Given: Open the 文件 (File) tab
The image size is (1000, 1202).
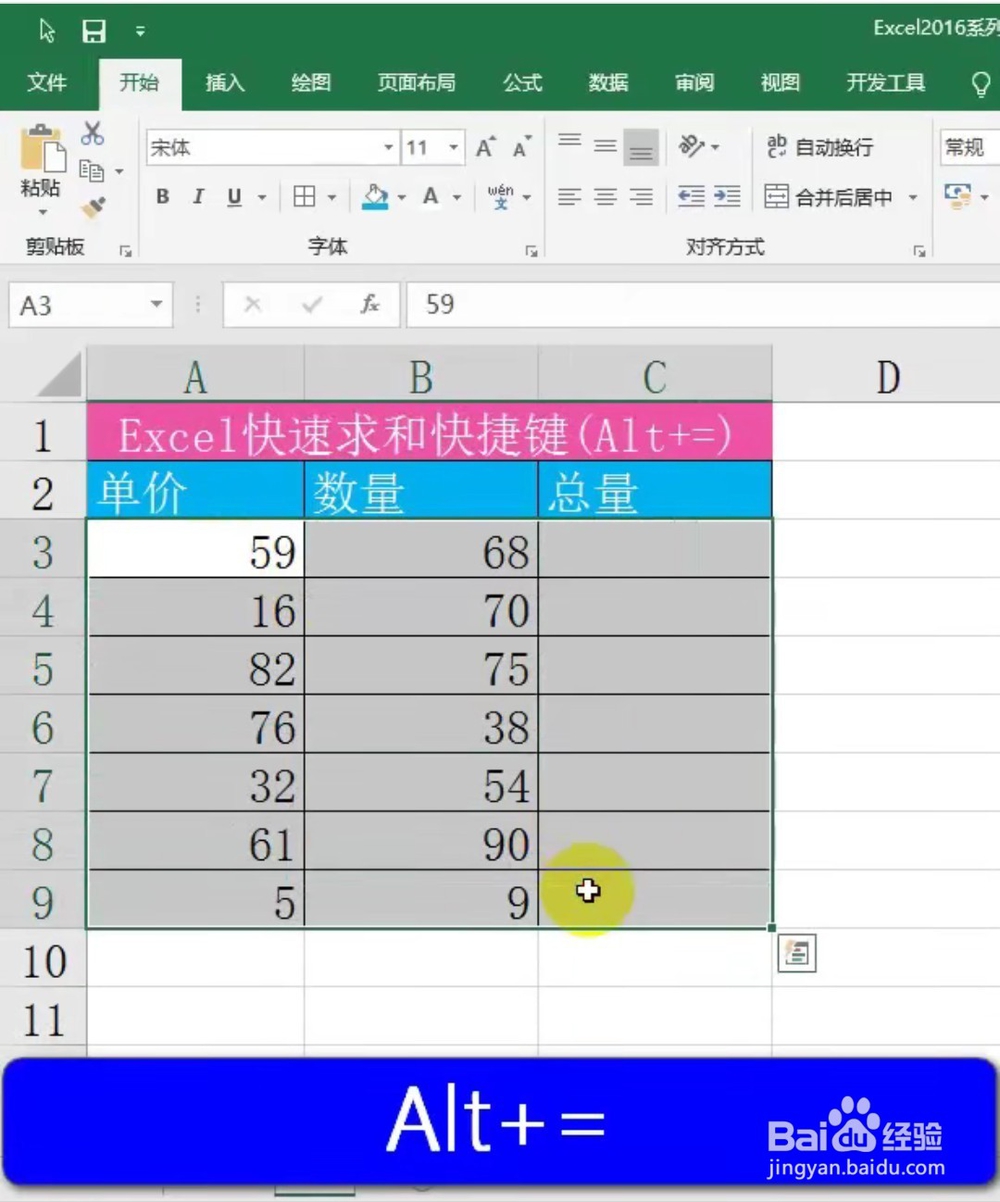Looking at the screenshot, I should coord(47,83).
